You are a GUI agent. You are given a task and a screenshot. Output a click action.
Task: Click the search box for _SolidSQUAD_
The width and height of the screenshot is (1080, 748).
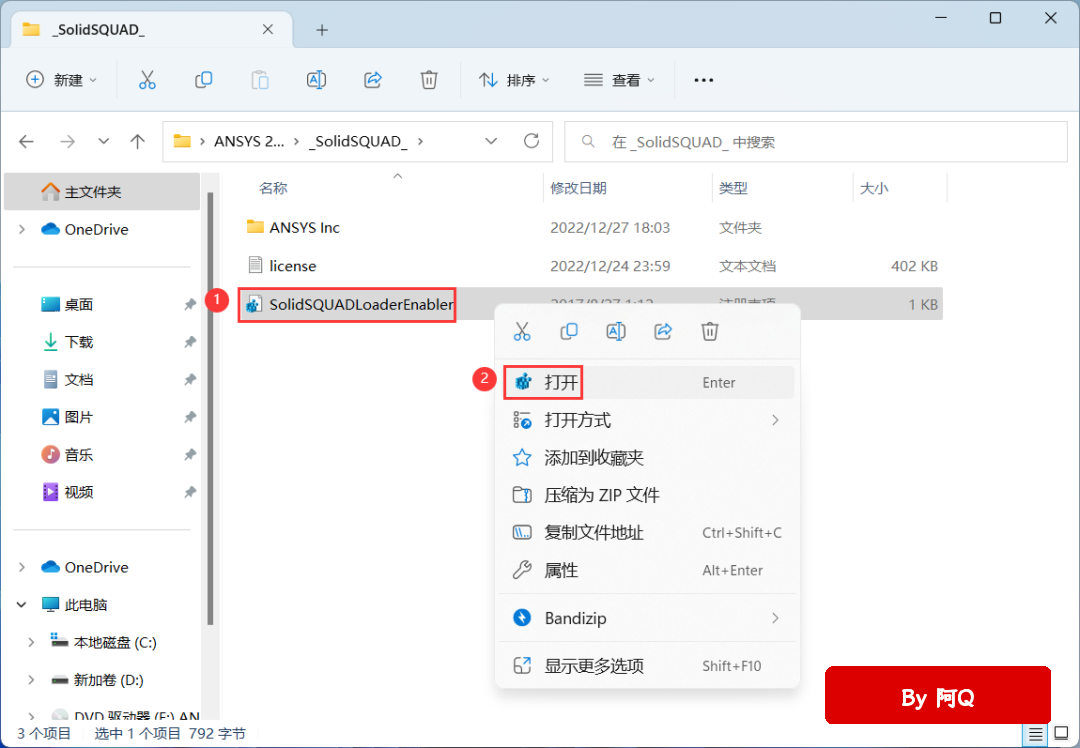815,142
